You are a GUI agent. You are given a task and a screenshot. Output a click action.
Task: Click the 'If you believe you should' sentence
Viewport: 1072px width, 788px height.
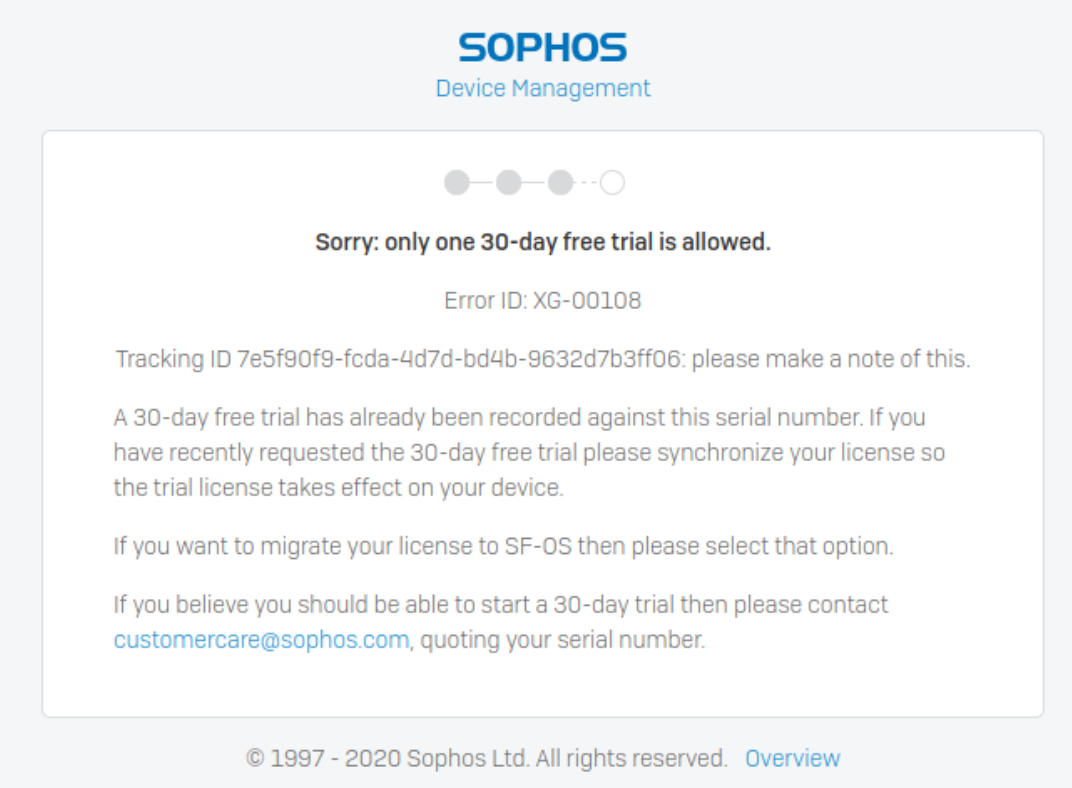(500, 605)
